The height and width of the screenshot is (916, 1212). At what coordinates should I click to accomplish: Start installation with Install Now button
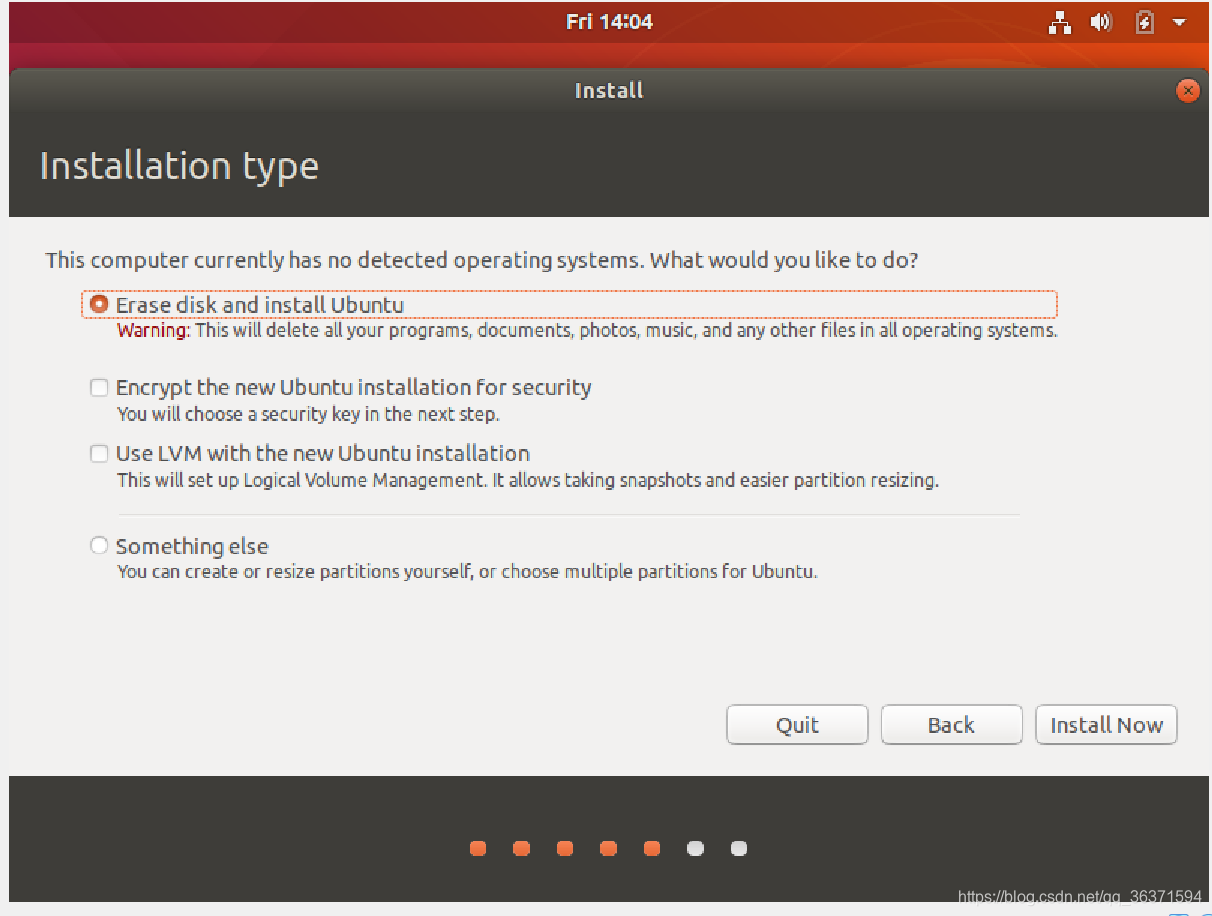tap(1106, 725)
